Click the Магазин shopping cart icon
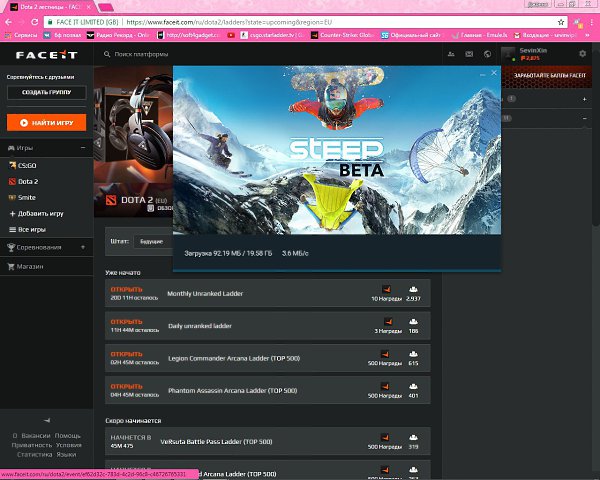Image resolution: width=600 pixels, height=480 pixels. tap(11, 266)
